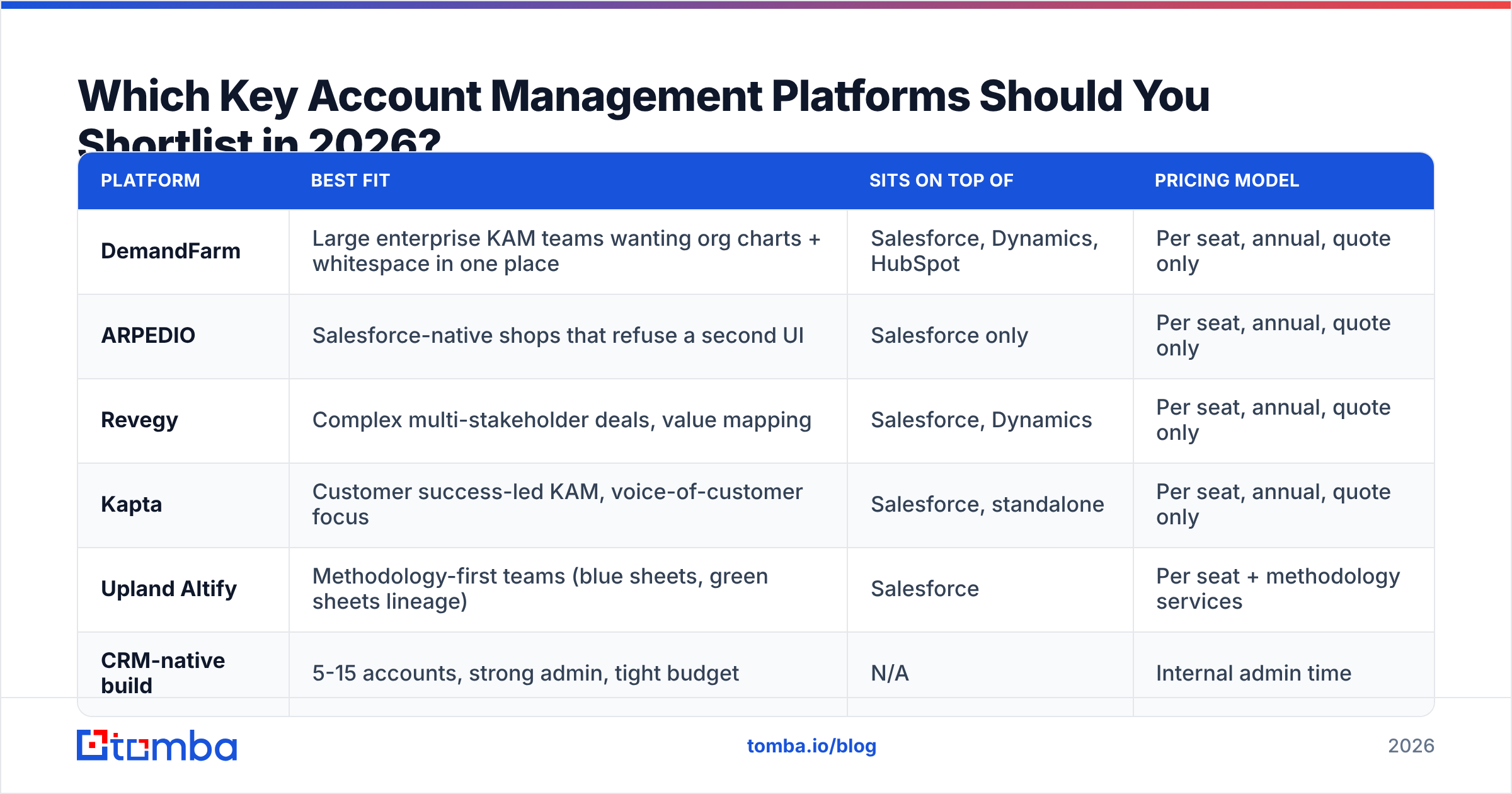This screenshot has width=1512, height=794.
Task: Click 'Salesforce' in Upland Altify row
Action: pos(925,589)
